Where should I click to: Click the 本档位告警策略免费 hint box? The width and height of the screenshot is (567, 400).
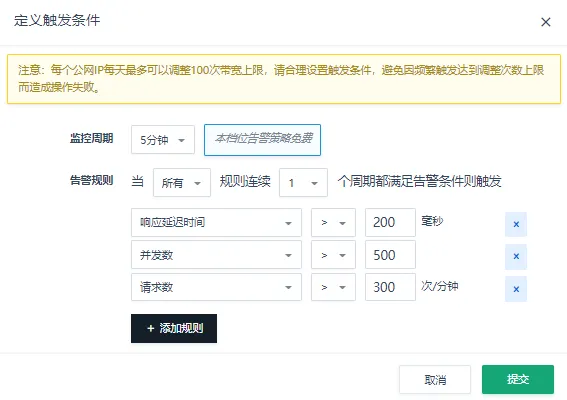point(263,140)
